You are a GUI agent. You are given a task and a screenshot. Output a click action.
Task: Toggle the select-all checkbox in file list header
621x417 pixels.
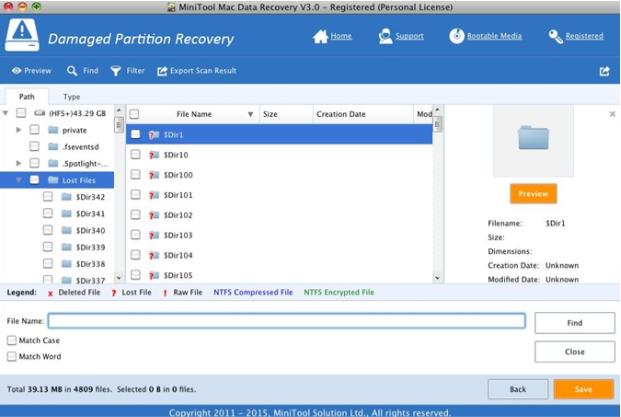(134, 114)
